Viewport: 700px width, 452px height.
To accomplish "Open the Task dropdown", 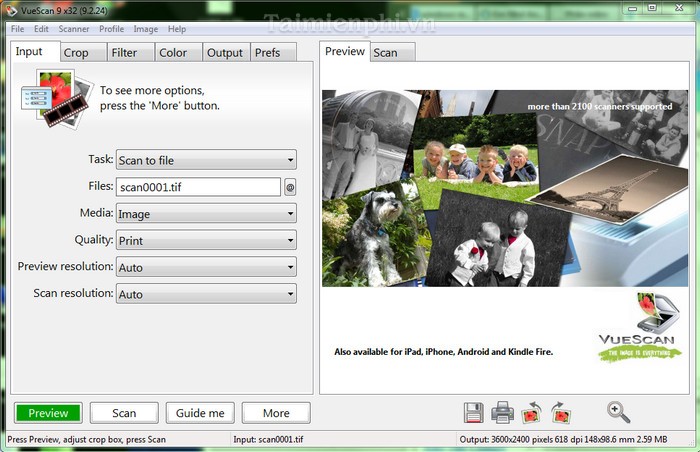I will click(x=206, y=160).
